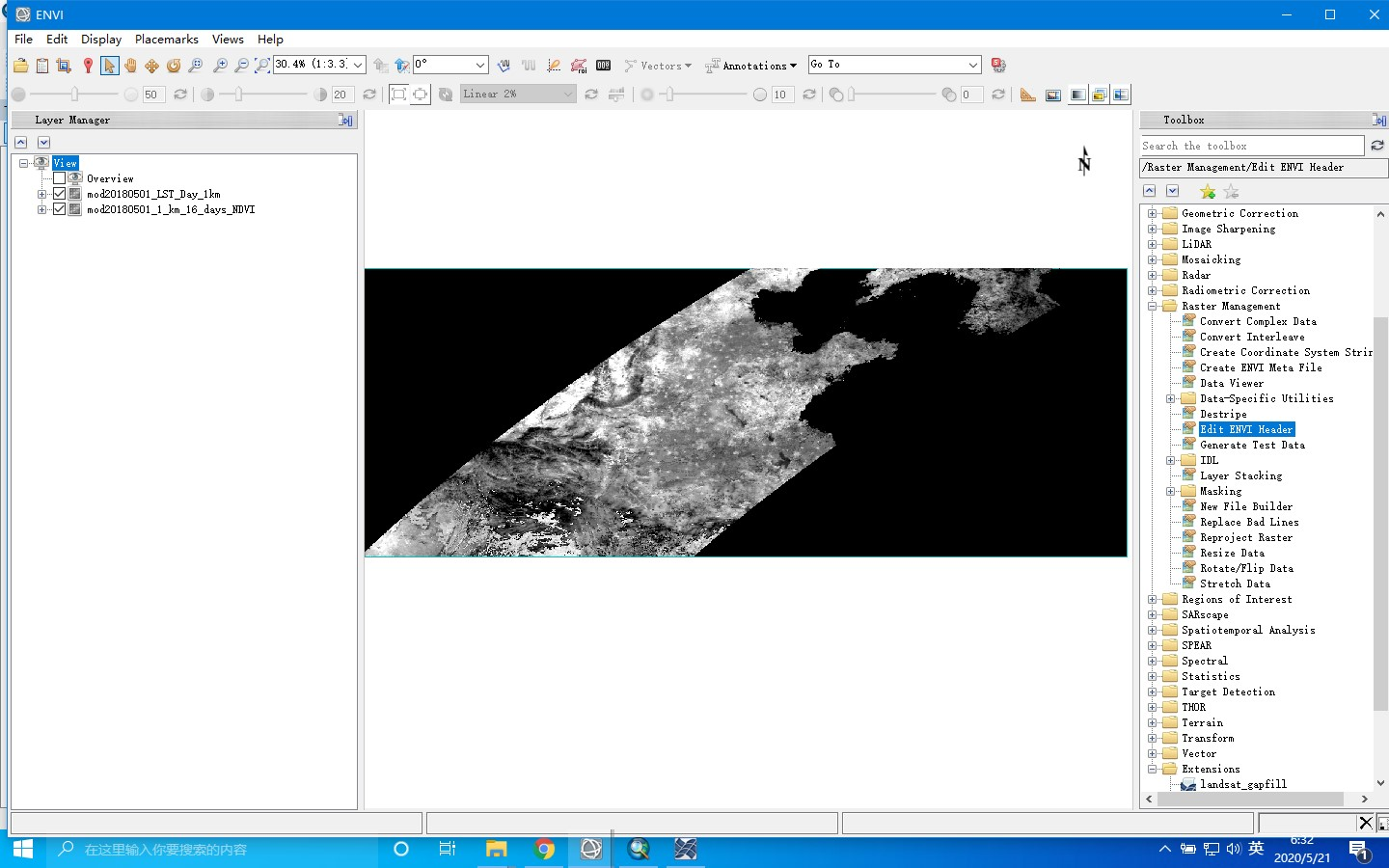Expand the Regions of Interest folder
Viewport: 1389px width, 868px height.
(1152, 599)
